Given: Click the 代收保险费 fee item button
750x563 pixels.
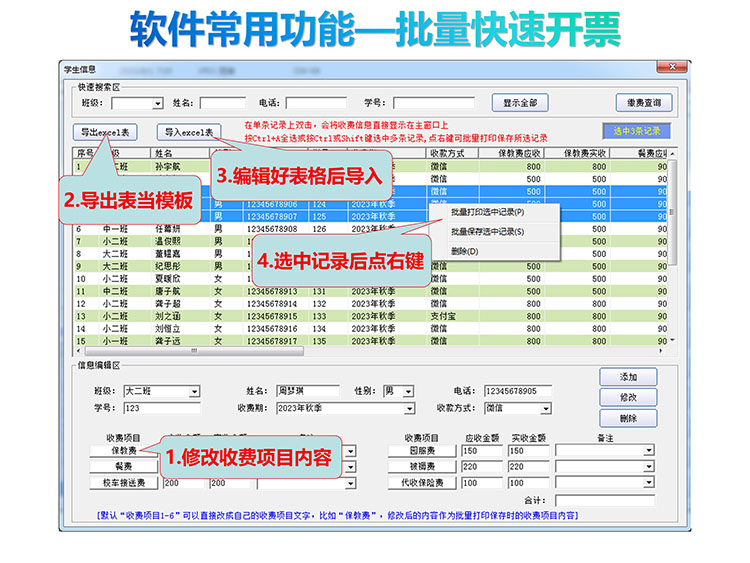Looking at the screenshot, I should [x=422, y=483].
